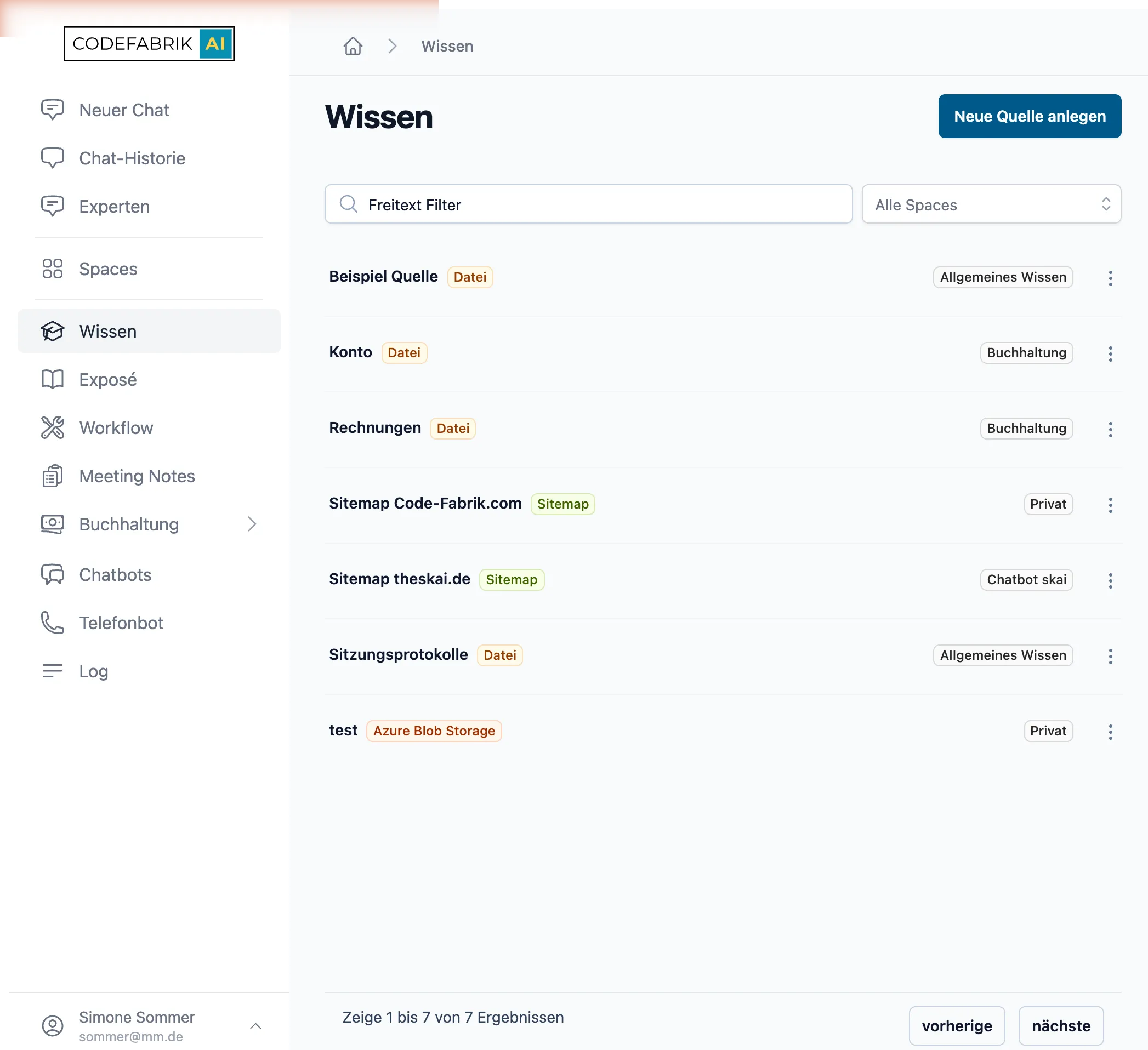The image size is (1148, 1050).
Task: Click Buchhaltung tag on Rechnungen row
Action: [1026, 429]
